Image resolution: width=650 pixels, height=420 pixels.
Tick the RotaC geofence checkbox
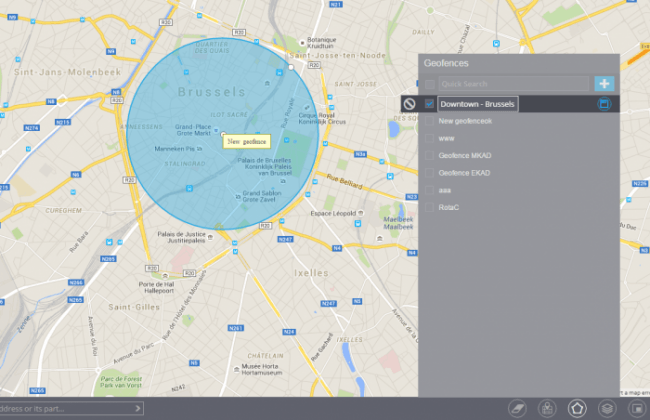pos(429,207)
